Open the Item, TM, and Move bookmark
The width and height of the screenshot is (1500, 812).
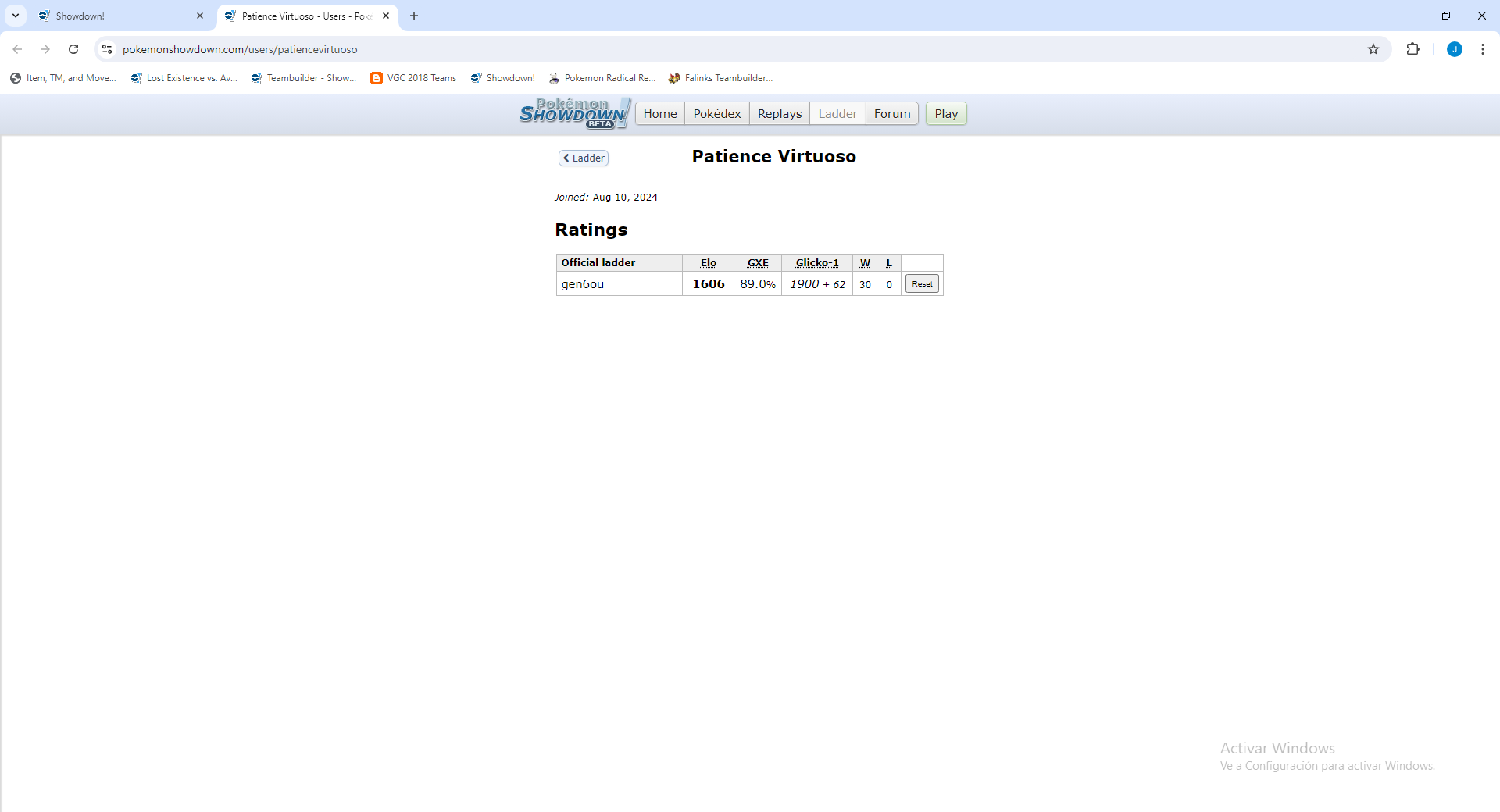click(x=63, y=78)
